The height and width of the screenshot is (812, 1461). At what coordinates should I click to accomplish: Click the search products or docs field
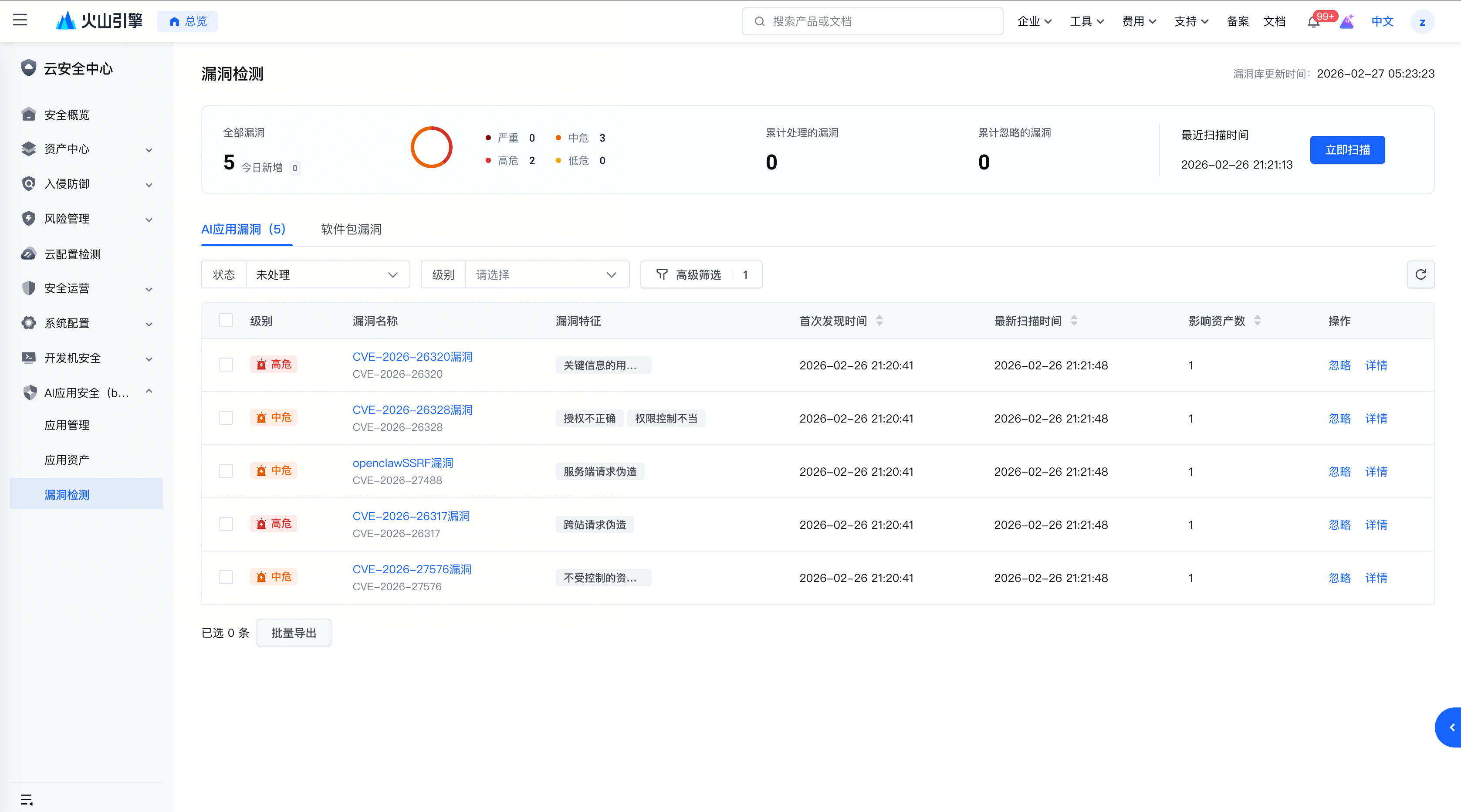pyautogui.click(x=873, y=21)
